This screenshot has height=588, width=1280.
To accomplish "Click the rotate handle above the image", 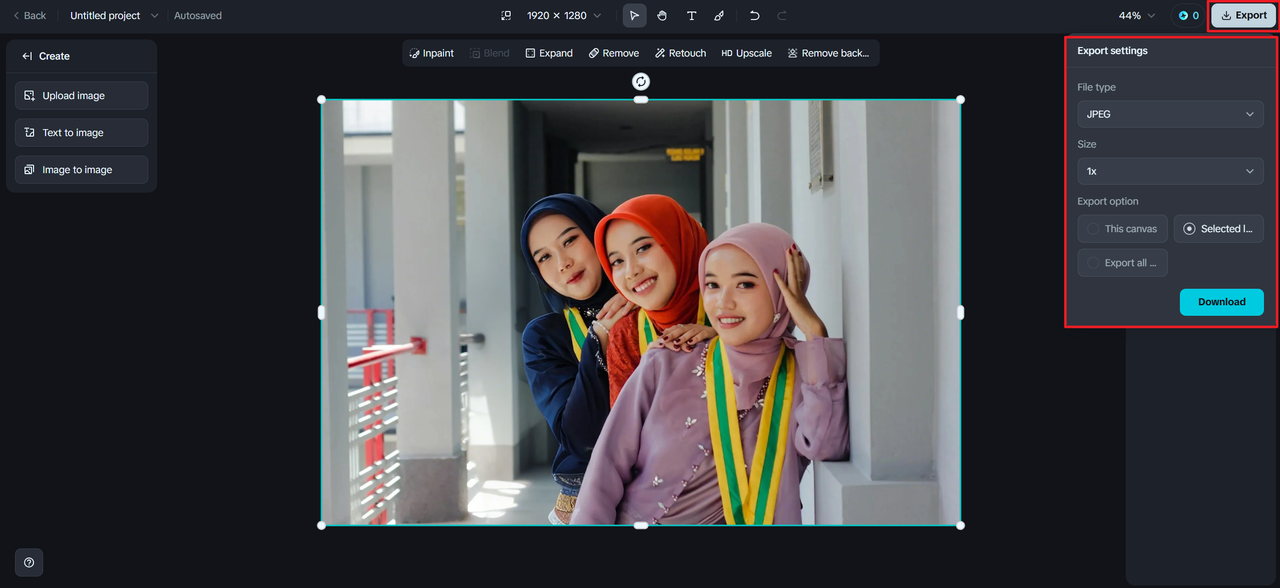I will tap(641, 82).
